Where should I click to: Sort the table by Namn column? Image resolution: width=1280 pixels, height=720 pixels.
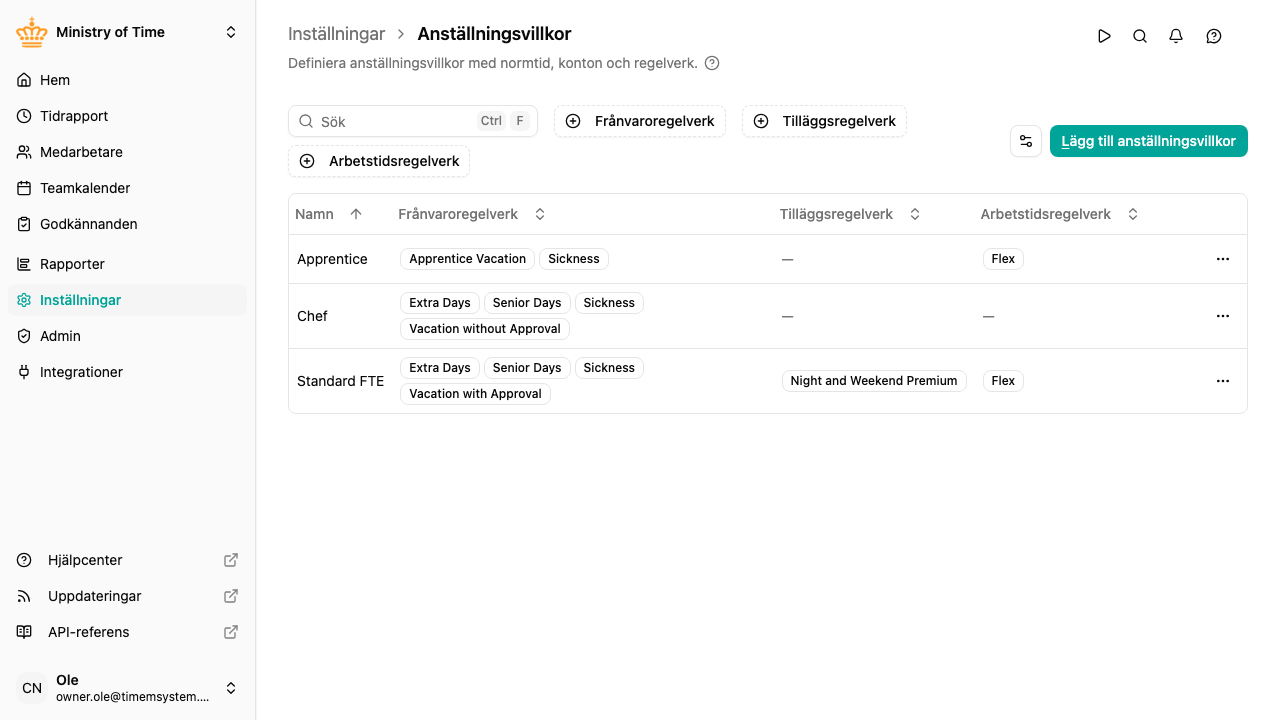pos(329,214)
